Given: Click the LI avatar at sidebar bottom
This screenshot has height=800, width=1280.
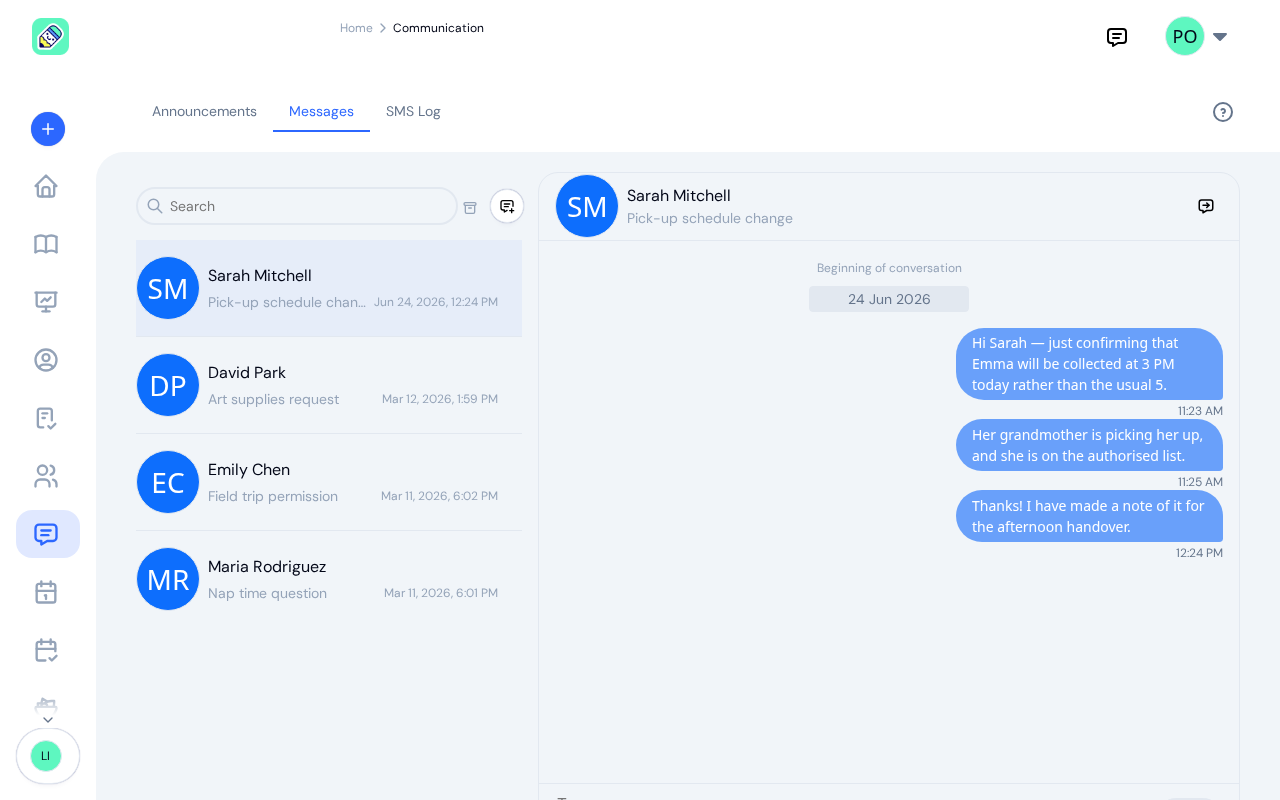Looking at the screenshot, I should coord(46,756).
